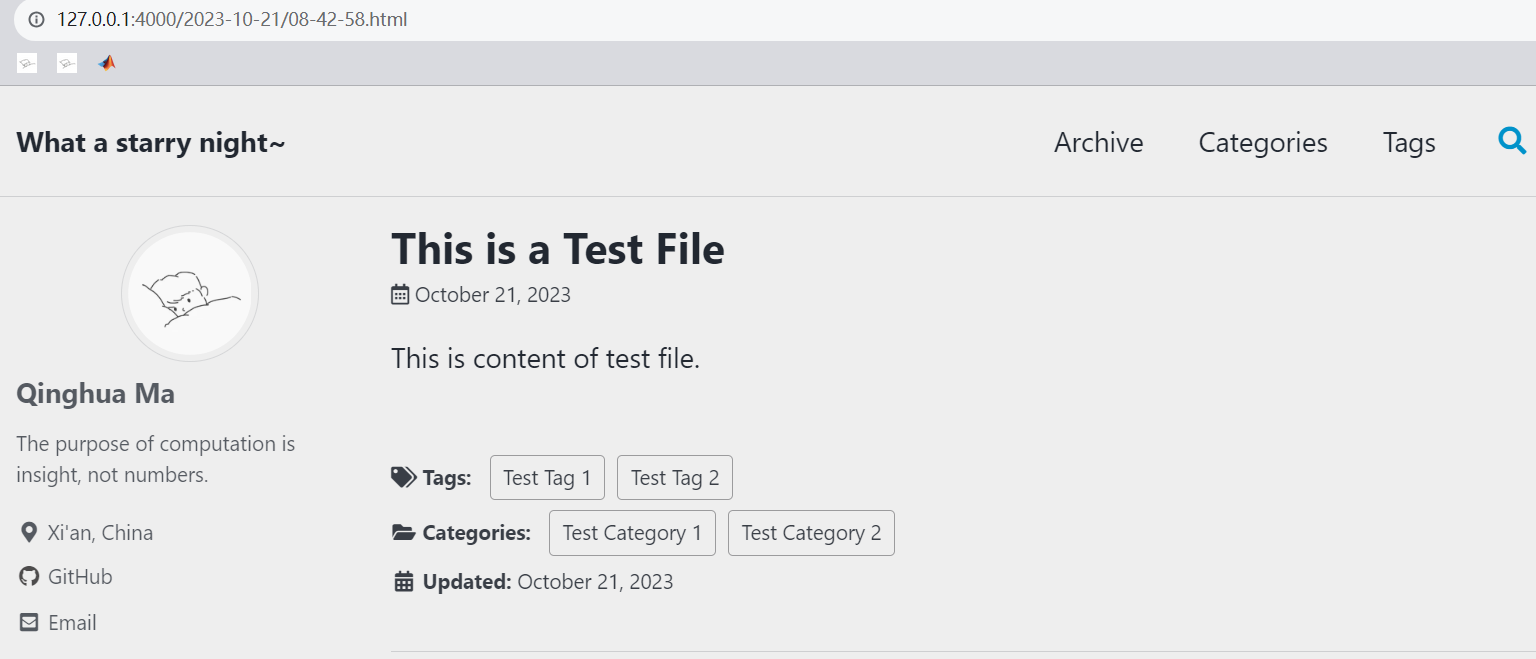Open Test Category 1

point(632,533)
